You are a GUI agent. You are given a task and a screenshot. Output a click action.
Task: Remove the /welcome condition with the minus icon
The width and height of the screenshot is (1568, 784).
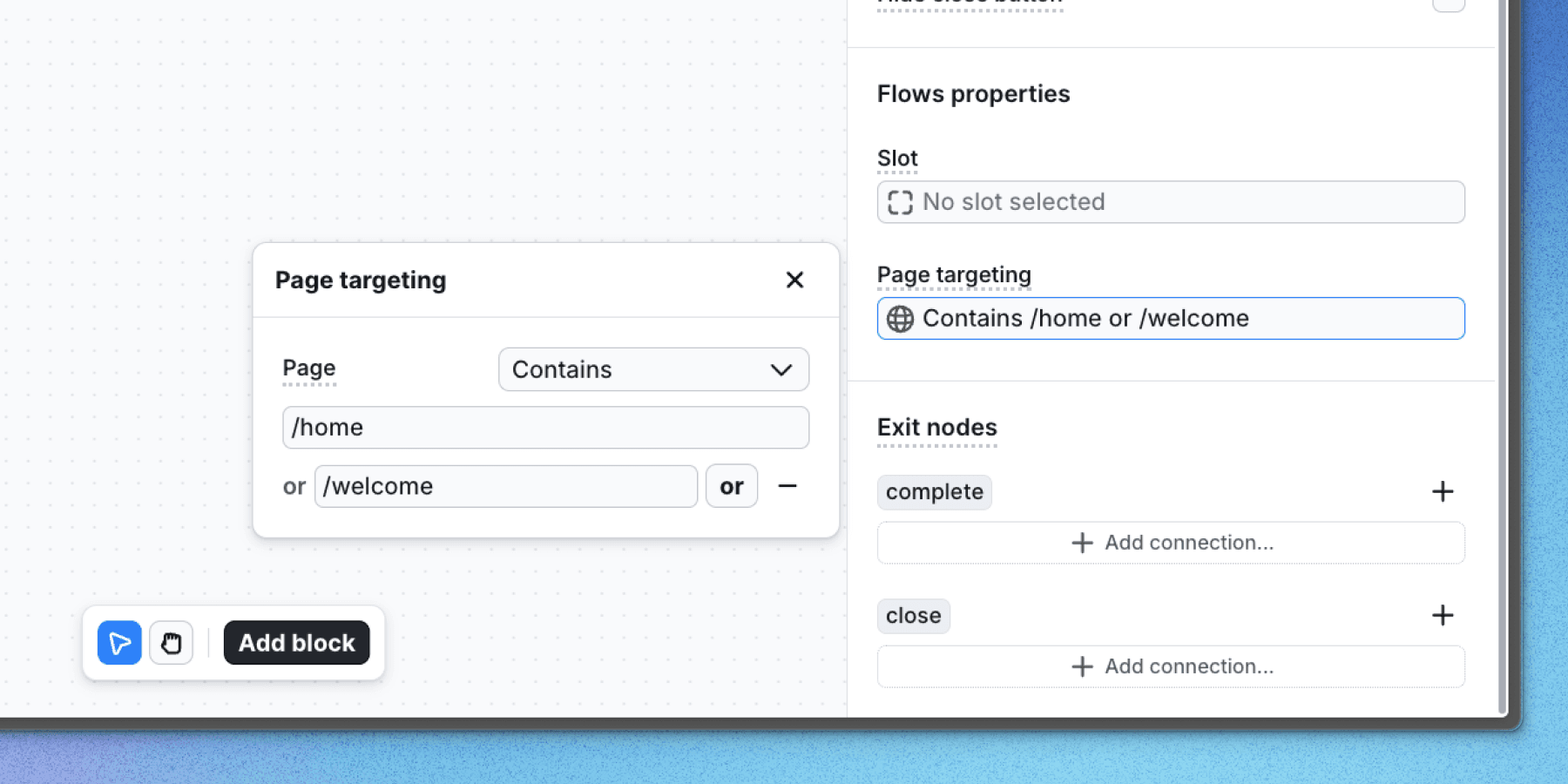pos(787,486)
